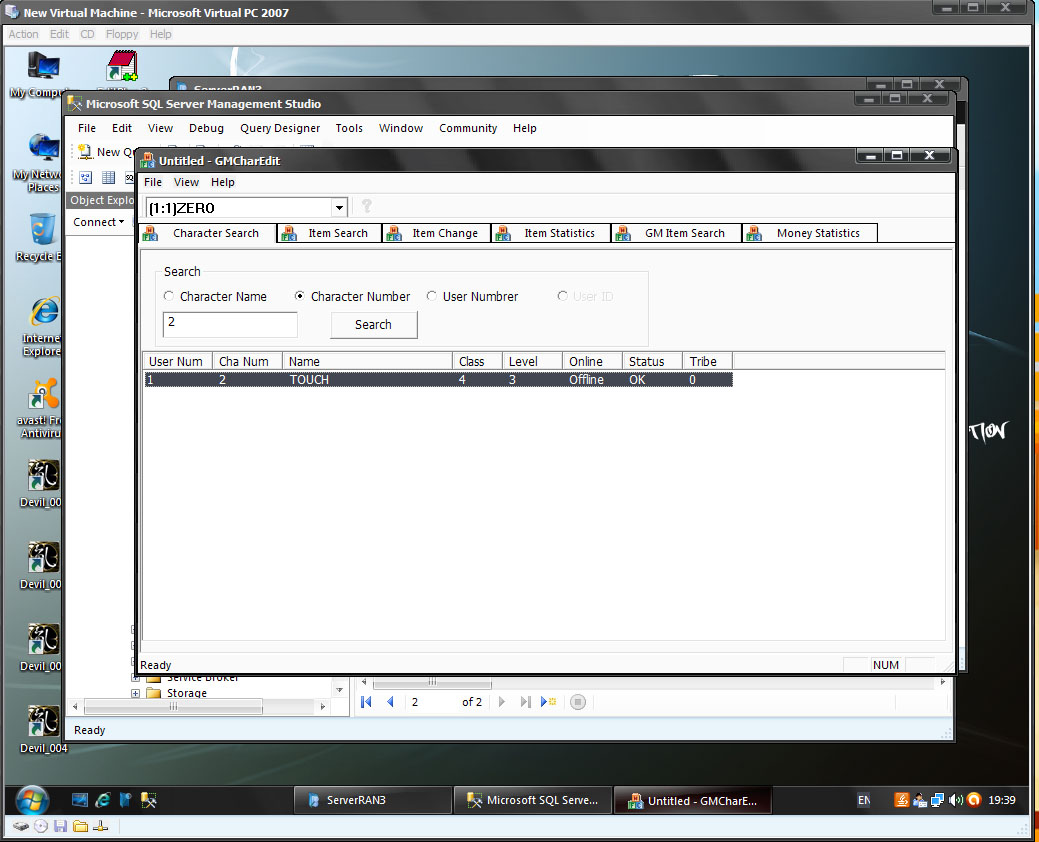Open the Virtual PC Floppy menu
The height and width of the screenshot is (842, 1039).
point(122,34)
